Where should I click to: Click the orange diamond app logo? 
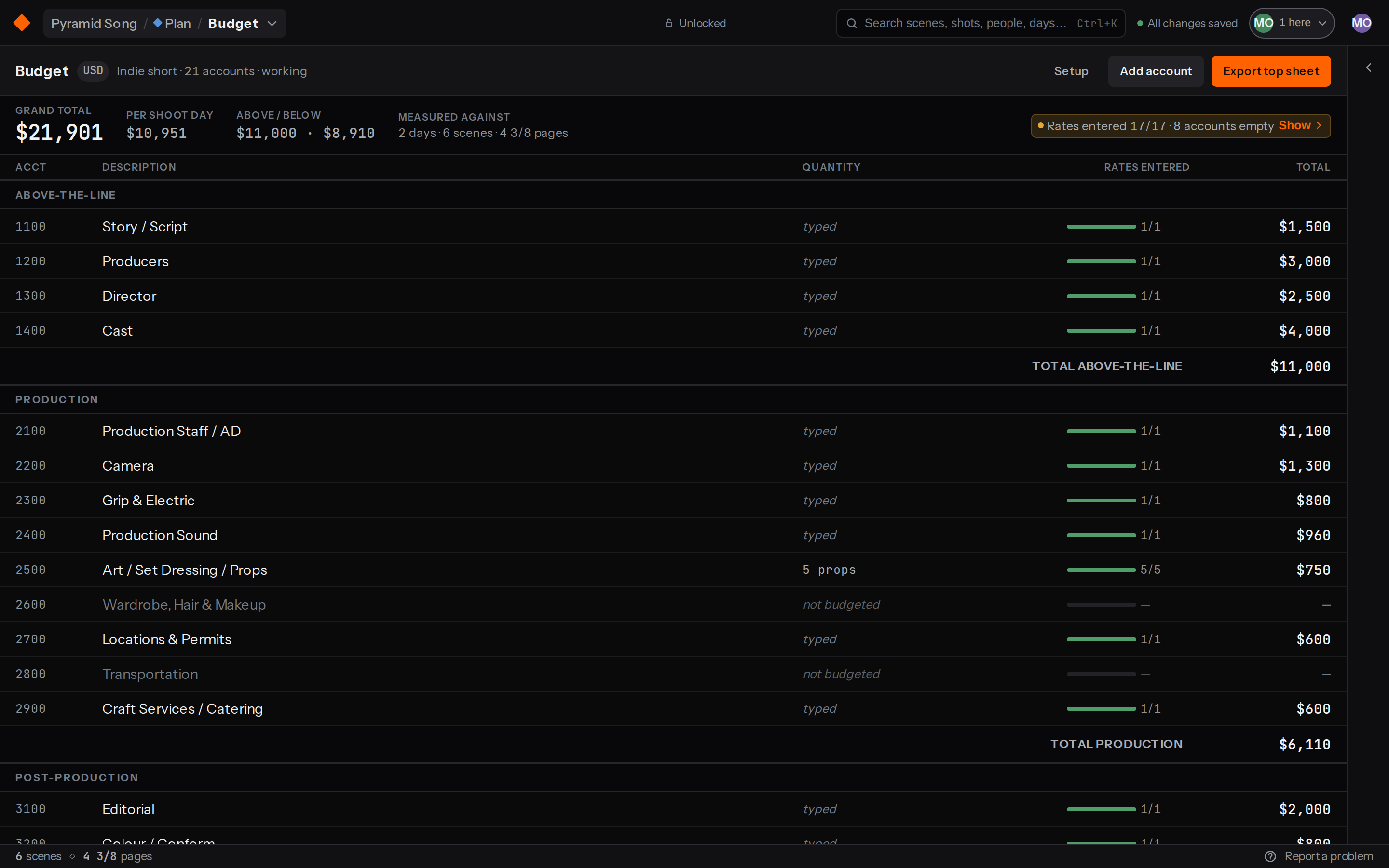click(22, 23)
